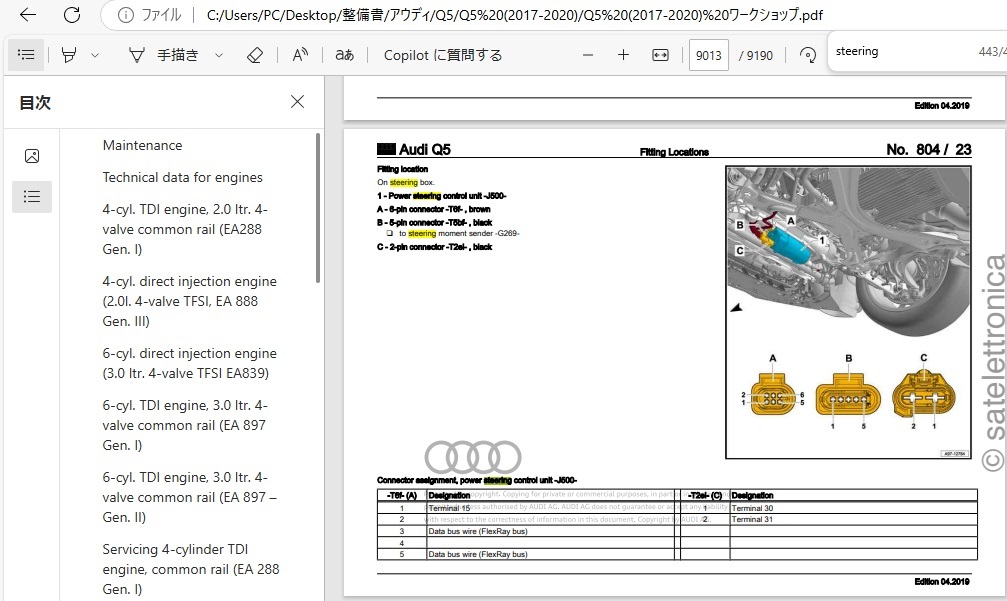Select the eraser tool
1007x601 pixels.
(255, 55)
